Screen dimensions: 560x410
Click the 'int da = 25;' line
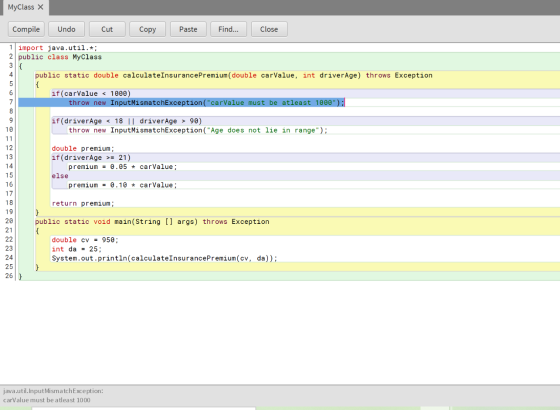point(76,249)
